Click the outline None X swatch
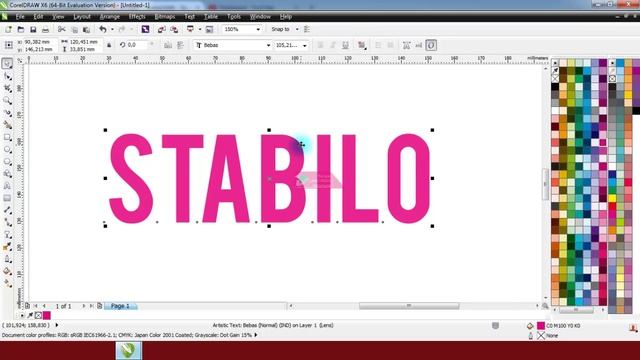Viewport: 640px width, 360px height. click(x=541, y=336)
